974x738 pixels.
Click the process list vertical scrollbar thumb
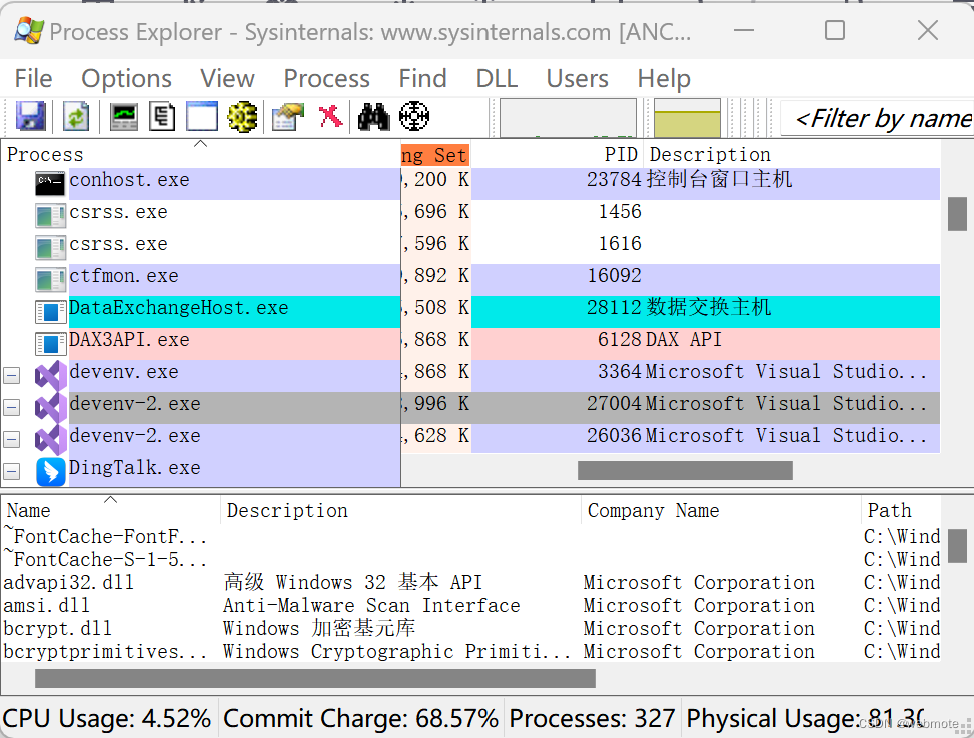tap(957, 214)
